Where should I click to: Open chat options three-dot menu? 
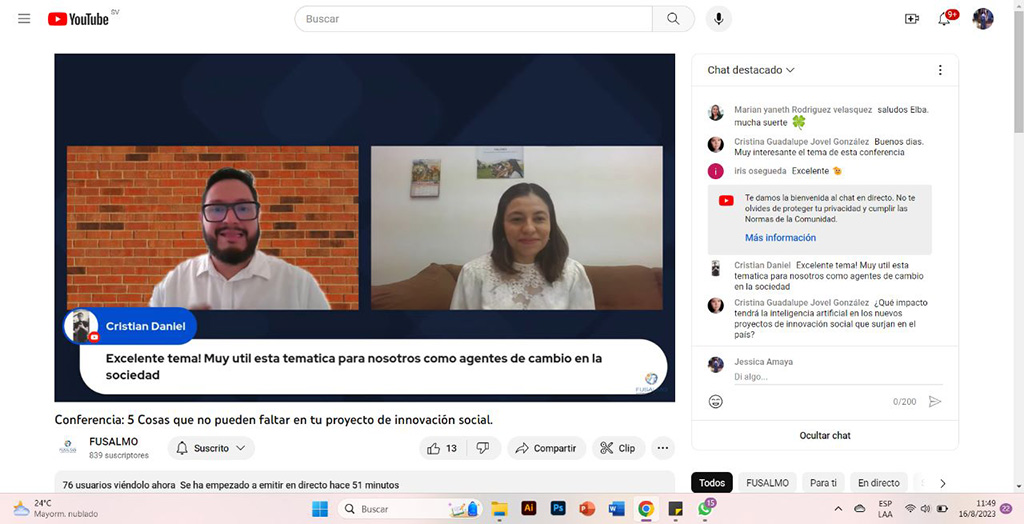940,70
